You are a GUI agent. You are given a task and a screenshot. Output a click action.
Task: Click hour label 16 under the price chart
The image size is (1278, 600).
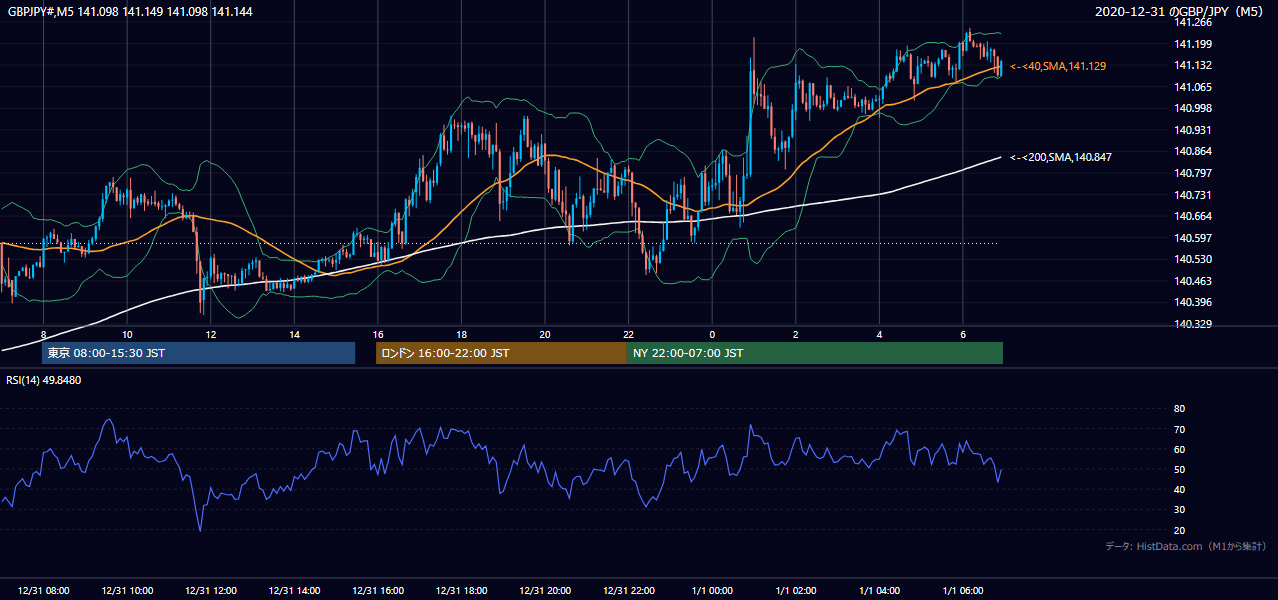click(x=378, y=334)
